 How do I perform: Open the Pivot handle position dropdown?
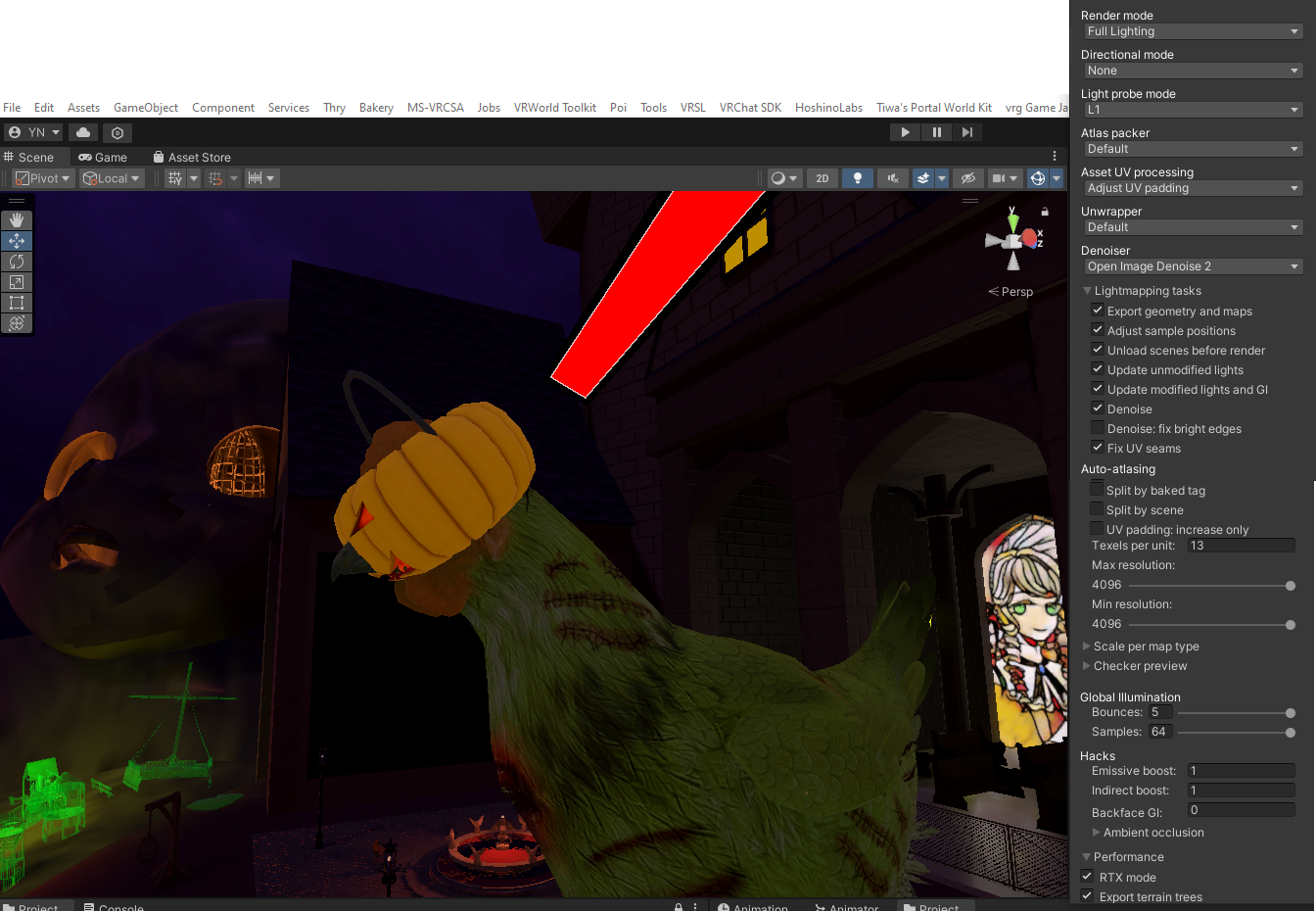click(x=43, y=178)
